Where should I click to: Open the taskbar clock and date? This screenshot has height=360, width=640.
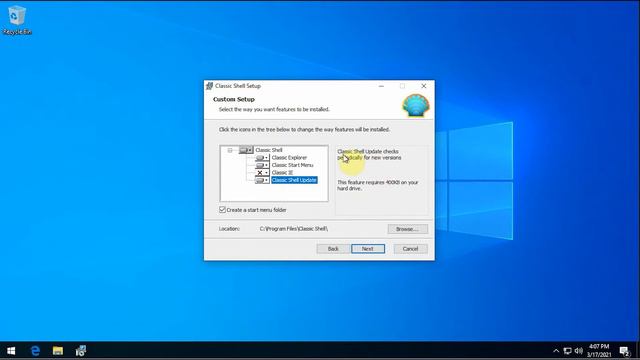coord(599,351)
